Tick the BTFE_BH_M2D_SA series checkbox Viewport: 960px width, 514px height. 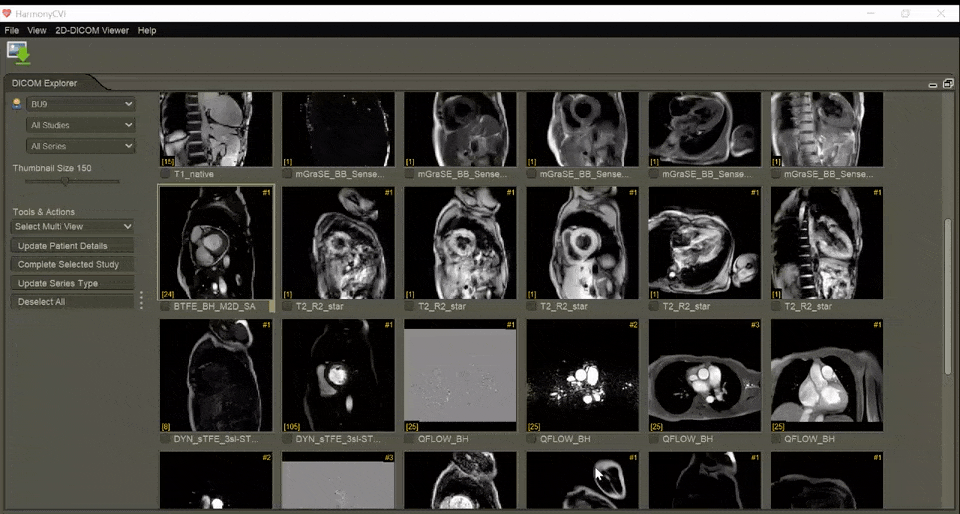coord(165,307)
